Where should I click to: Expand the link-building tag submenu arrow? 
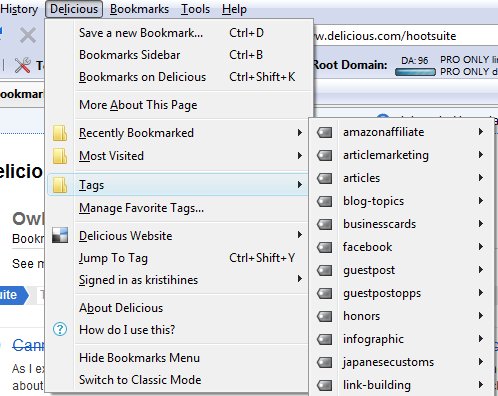(x=481, y=385)
